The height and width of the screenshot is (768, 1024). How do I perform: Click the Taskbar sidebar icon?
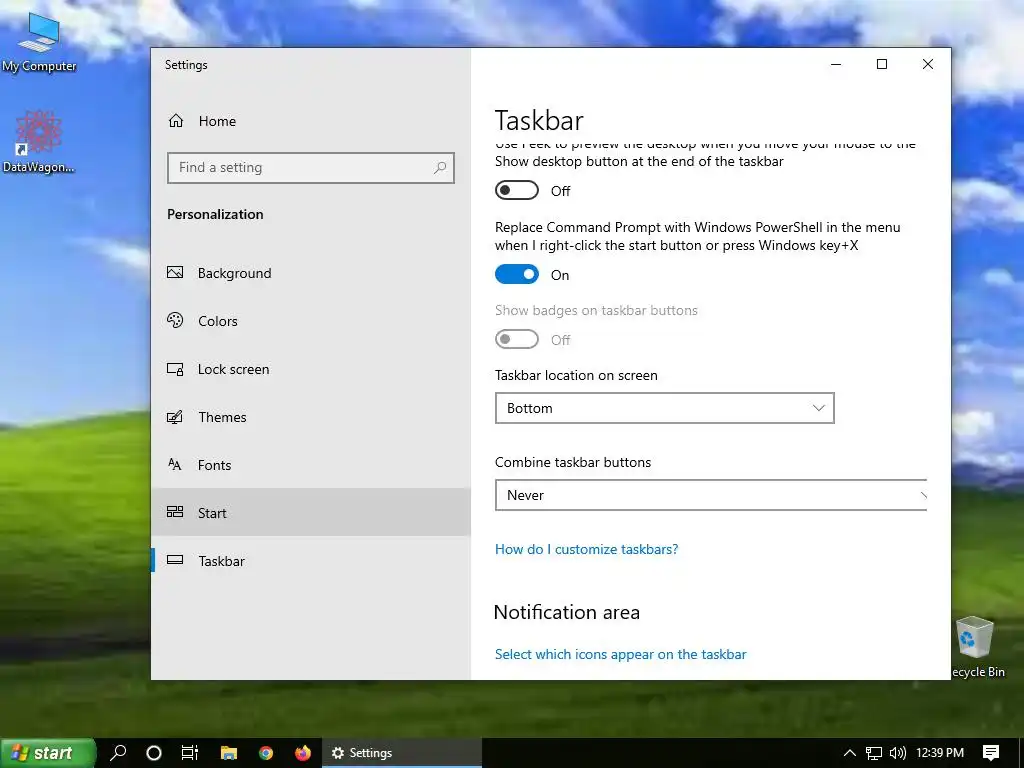coord(175,560)
